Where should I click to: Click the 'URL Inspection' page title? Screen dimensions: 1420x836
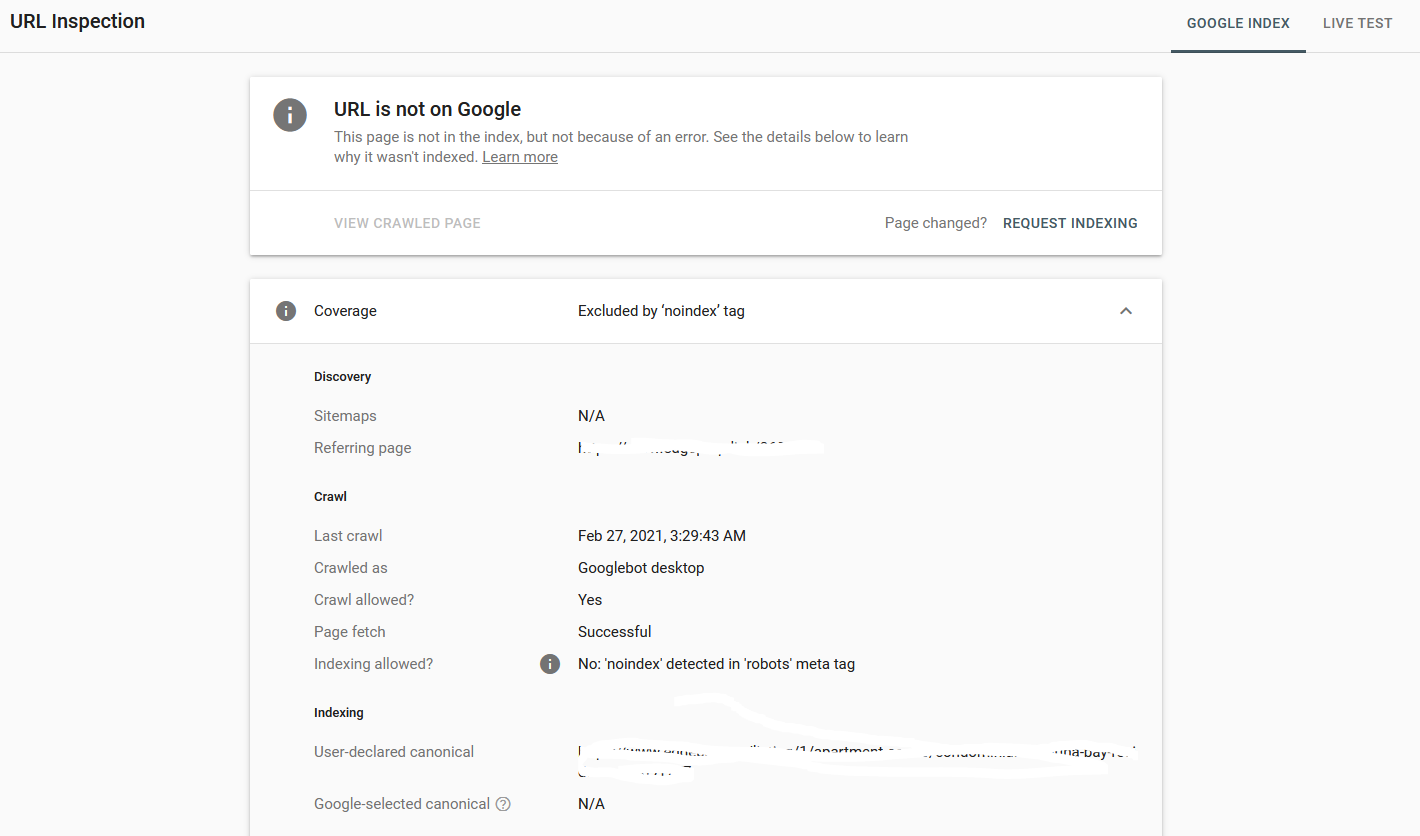pos(77,21)
